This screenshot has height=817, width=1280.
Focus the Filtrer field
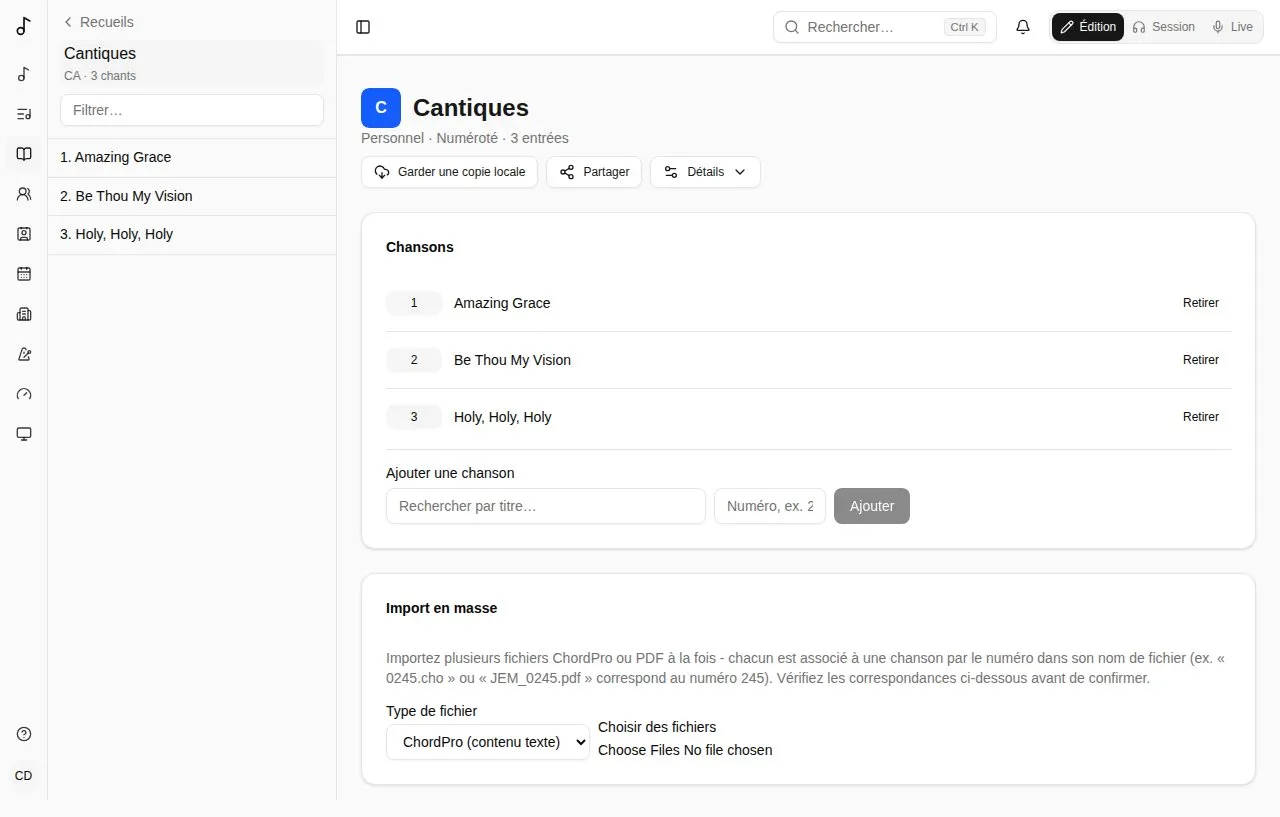pos(192,110)
